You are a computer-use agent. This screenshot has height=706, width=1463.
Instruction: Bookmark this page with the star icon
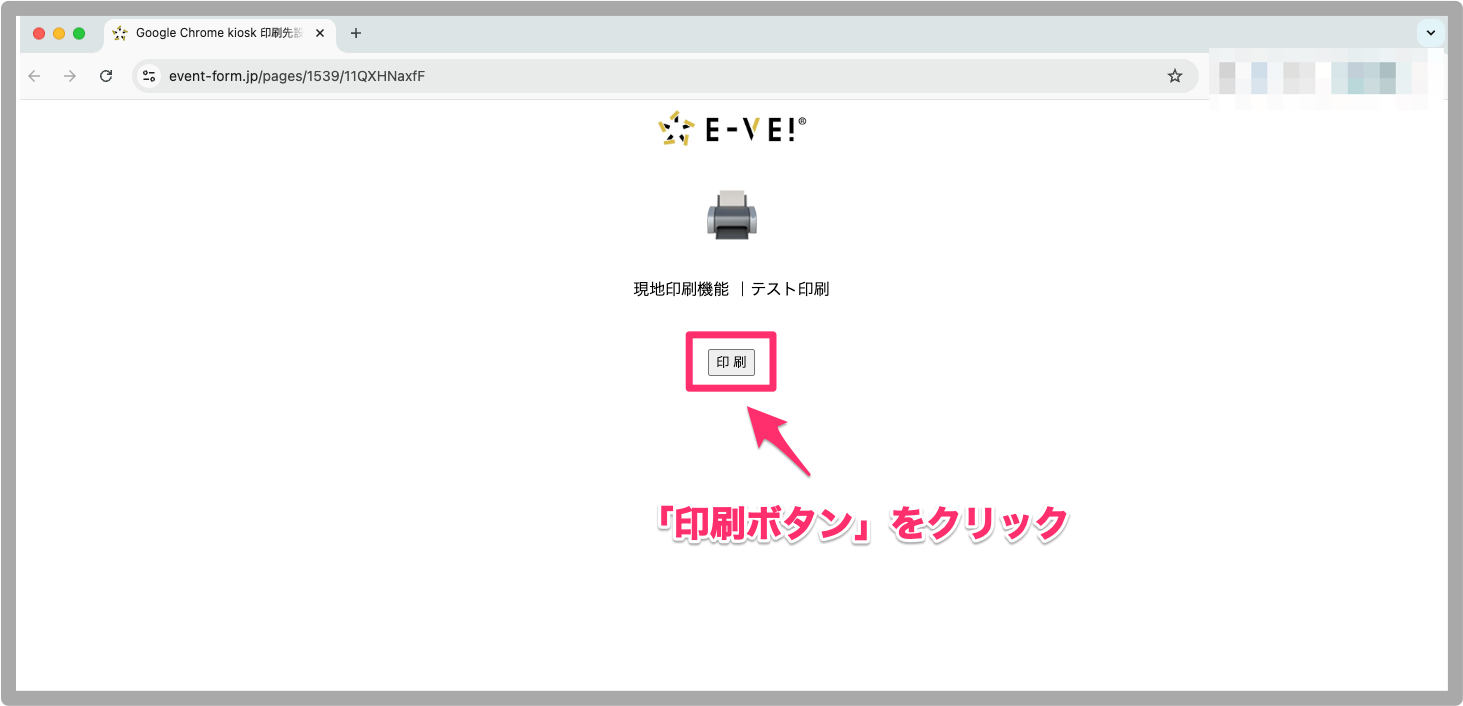1175,76
